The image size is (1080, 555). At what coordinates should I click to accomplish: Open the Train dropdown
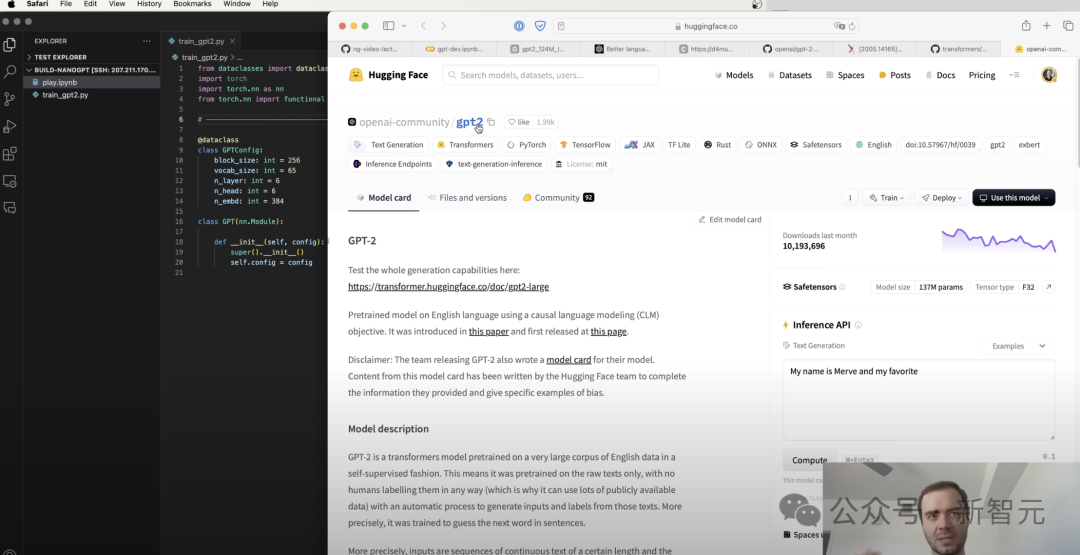click(x=886, y=198)
